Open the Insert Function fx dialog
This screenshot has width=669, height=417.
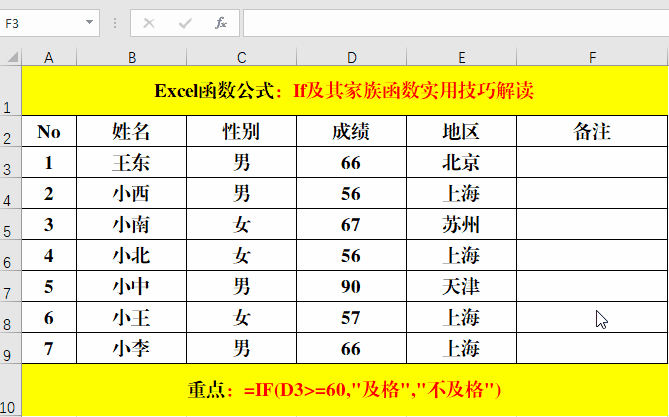pos(221,23)
